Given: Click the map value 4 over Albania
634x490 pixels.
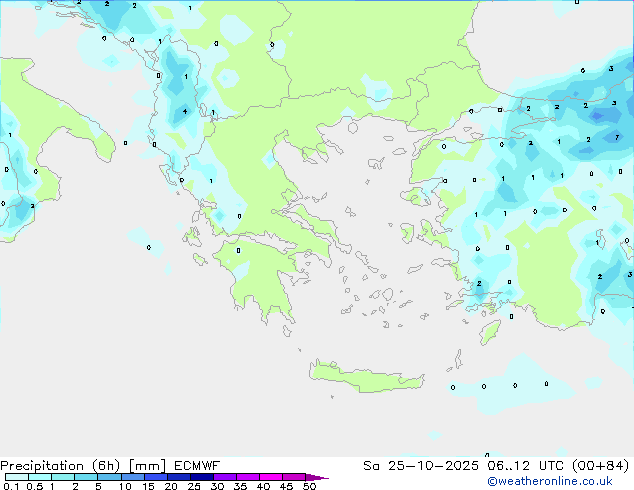Looking at the screenshot, I should pos(185,111).
